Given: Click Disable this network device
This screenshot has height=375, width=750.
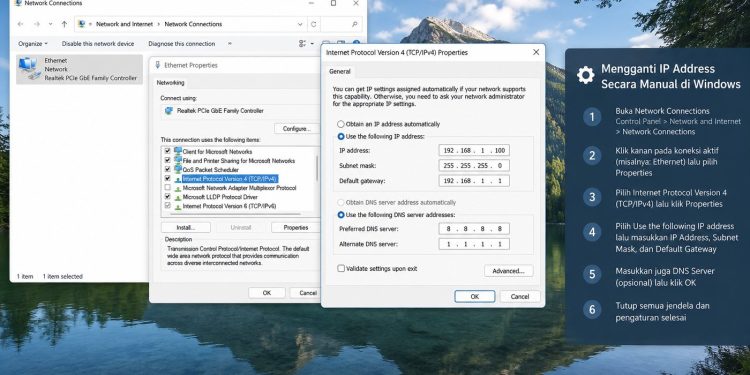Looking at the screenshot, I should [98, 44].
